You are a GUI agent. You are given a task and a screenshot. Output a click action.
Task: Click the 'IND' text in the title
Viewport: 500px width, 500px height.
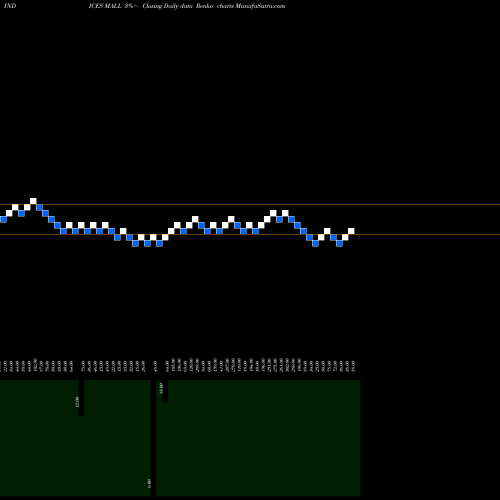pos(10,6)
